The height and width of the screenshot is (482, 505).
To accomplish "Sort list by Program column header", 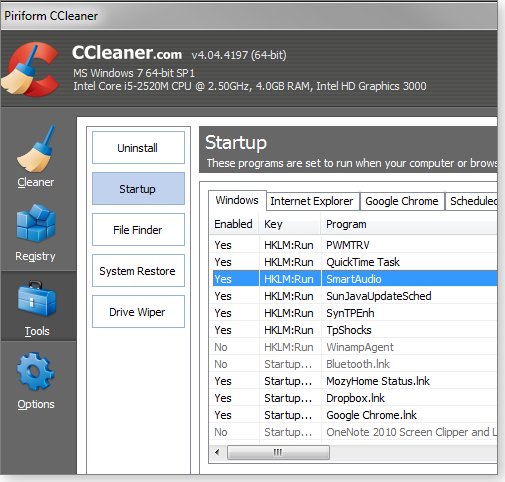I will click(x=409, y=224).
